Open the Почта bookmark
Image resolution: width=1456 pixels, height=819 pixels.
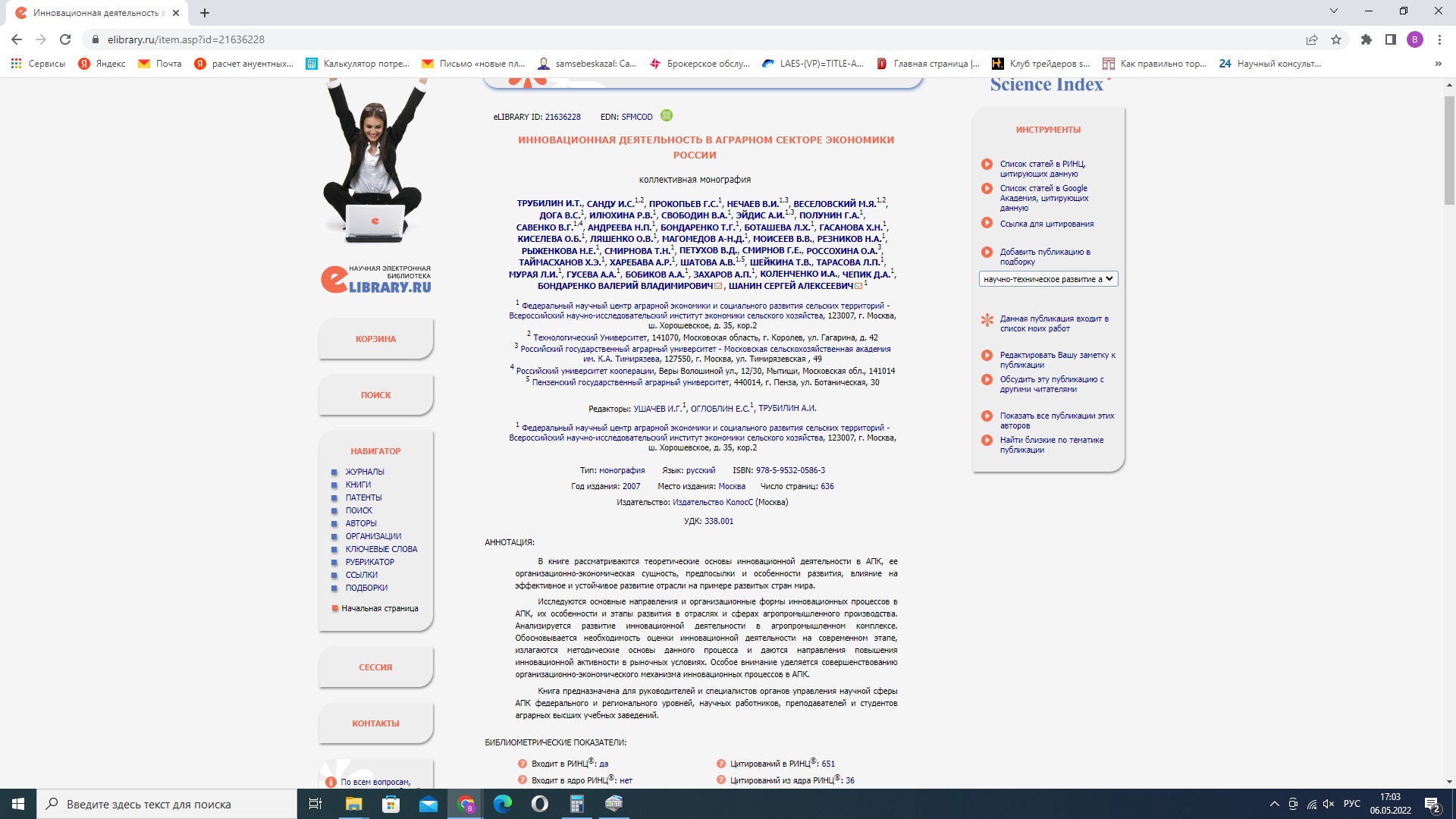pyautogui.click(x=160, y=64)
